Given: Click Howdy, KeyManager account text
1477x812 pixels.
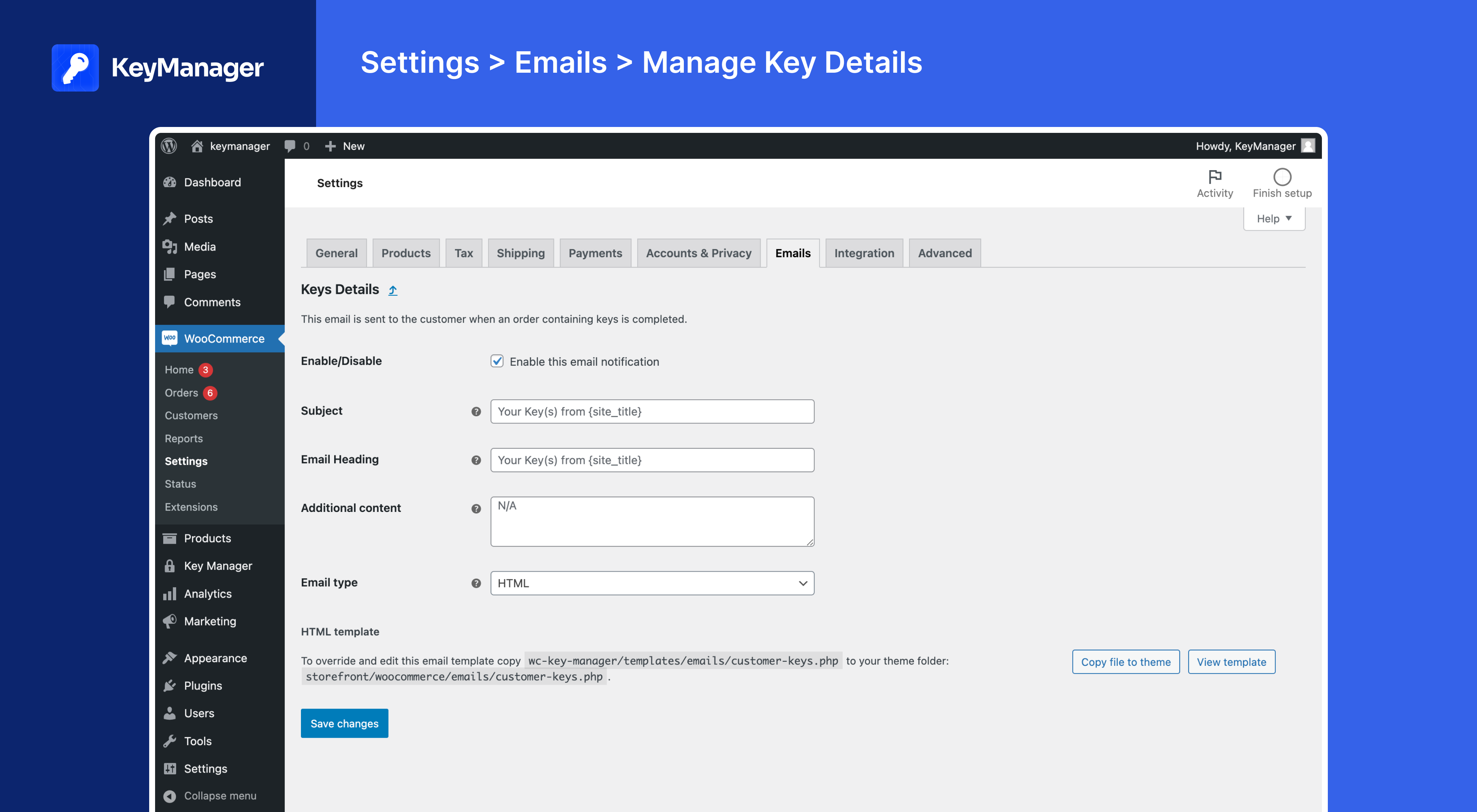Looking at the screenshot, I should pyautogui.click(x=1245, y=146).
